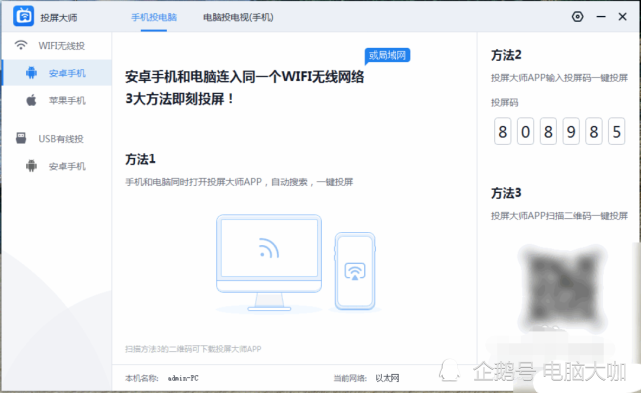Click the Apple logo icon
The height and width of the screenshot is (393, 641).
tap(31, 100)
